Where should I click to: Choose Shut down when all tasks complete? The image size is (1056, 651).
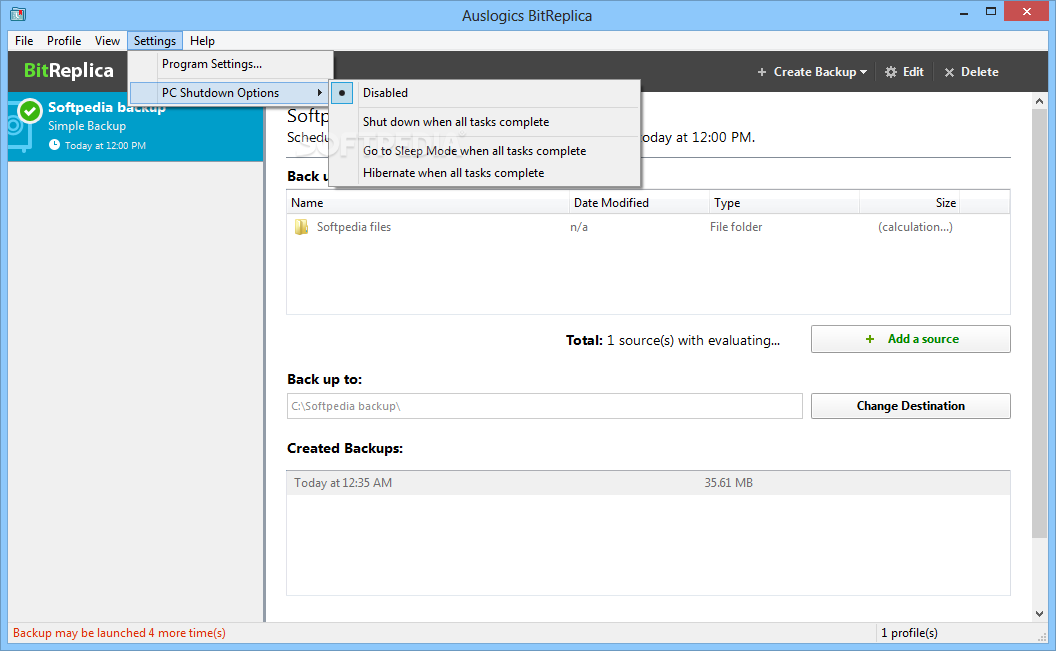(485, 122)
